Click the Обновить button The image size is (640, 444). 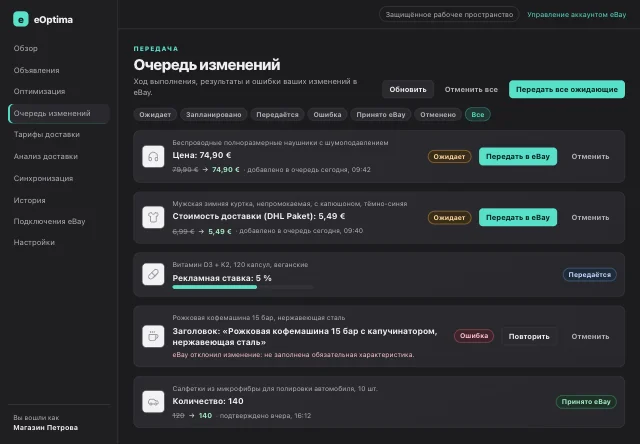[408, 89]
